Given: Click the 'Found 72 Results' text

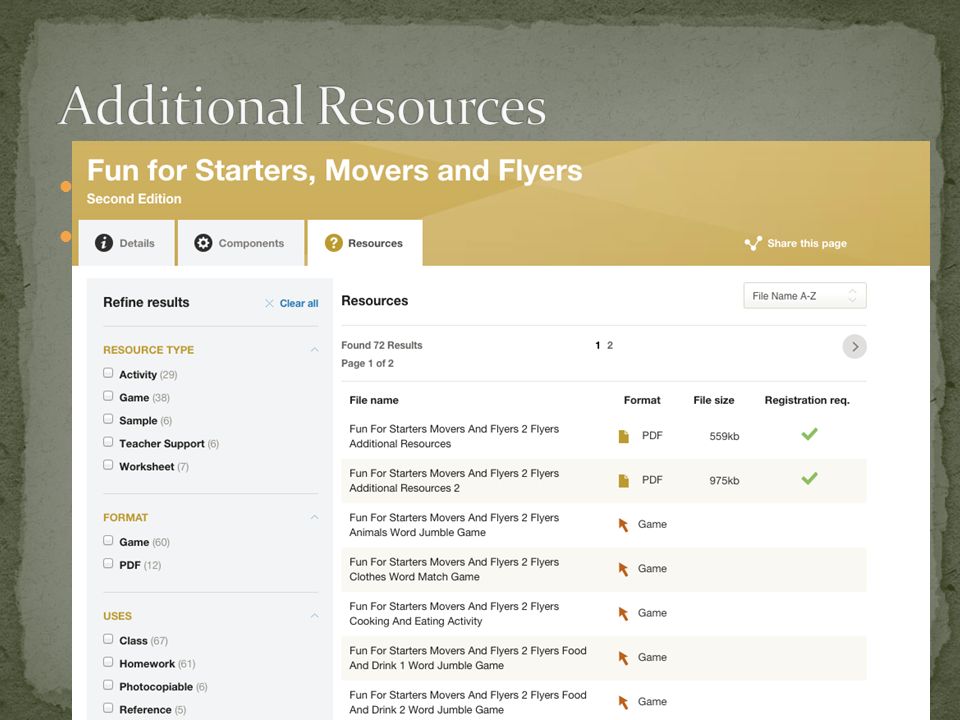Looking at the screenshot, I should [382, 345].
